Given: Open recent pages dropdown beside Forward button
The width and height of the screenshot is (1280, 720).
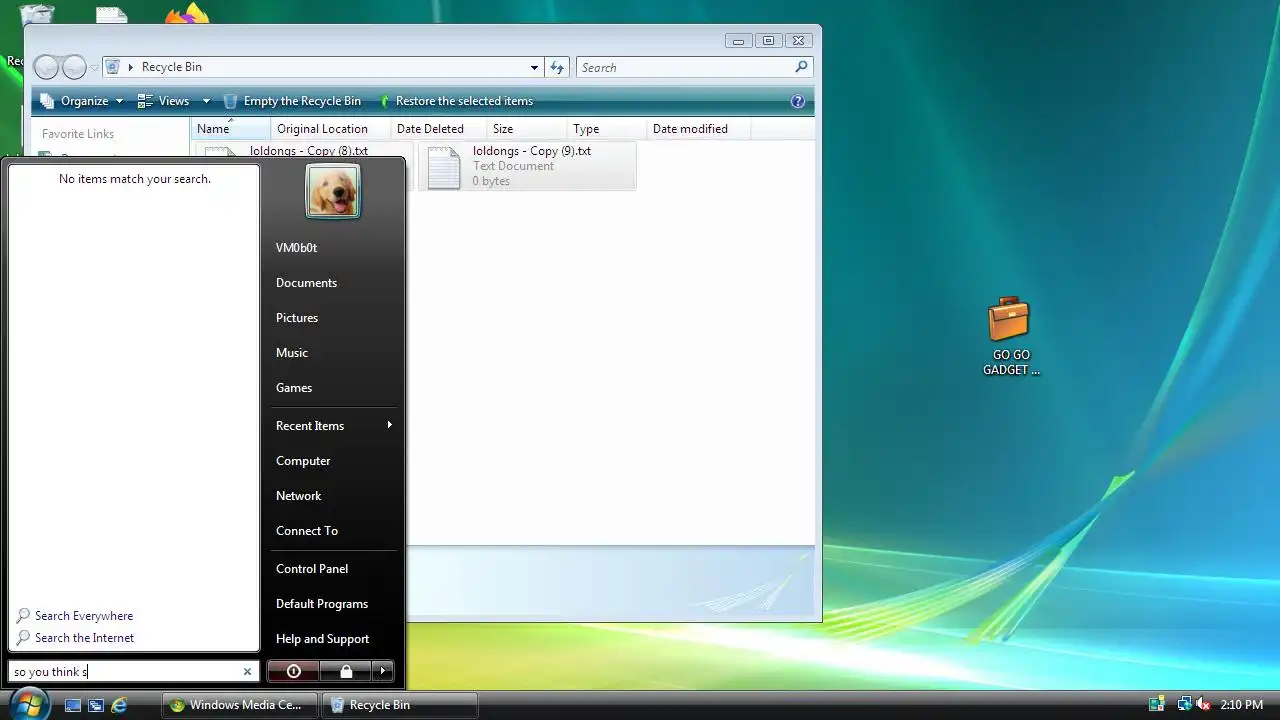Looking at the screenshot, I should pos(94,68).
